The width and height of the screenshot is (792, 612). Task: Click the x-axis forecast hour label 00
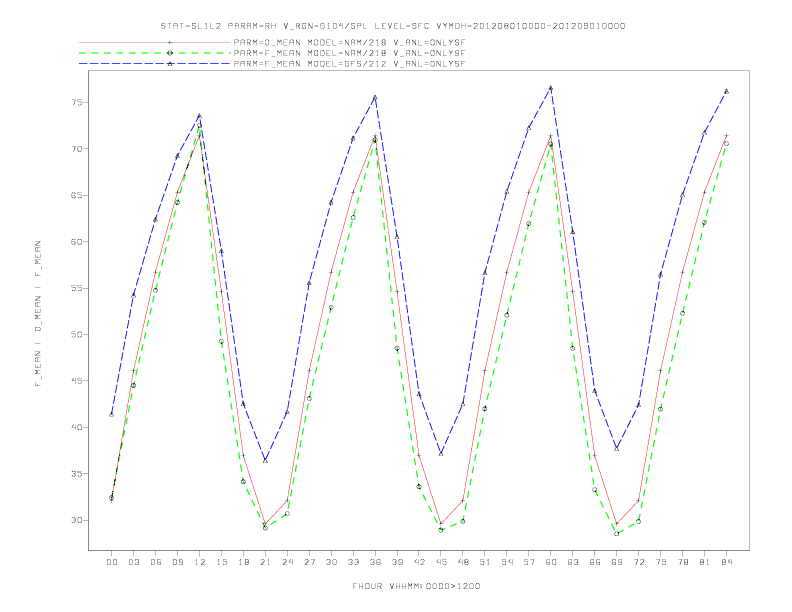coord(112,562)
